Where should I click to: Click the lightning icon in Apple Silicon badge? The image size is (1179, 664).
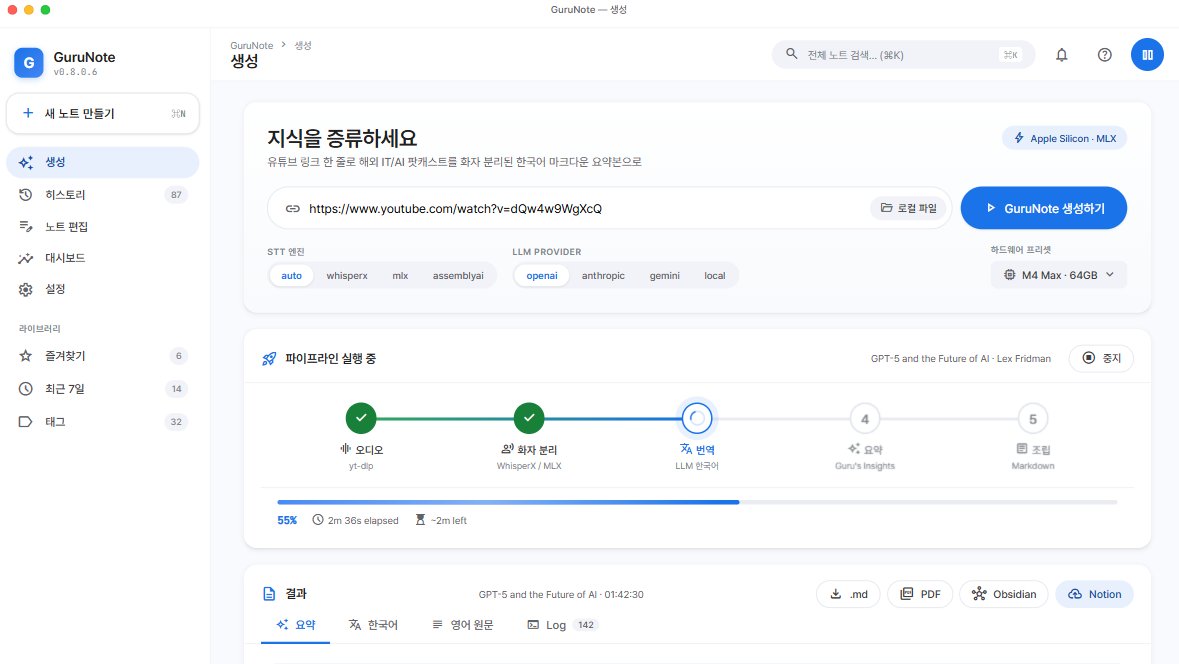point(1019,138)
